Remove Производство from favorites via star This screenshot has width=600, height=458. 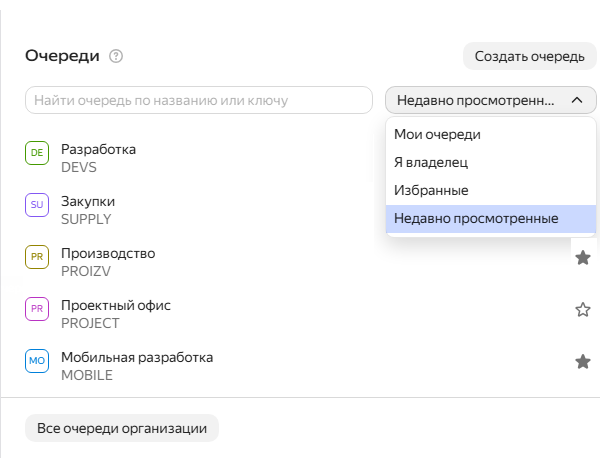click(583, 258)
